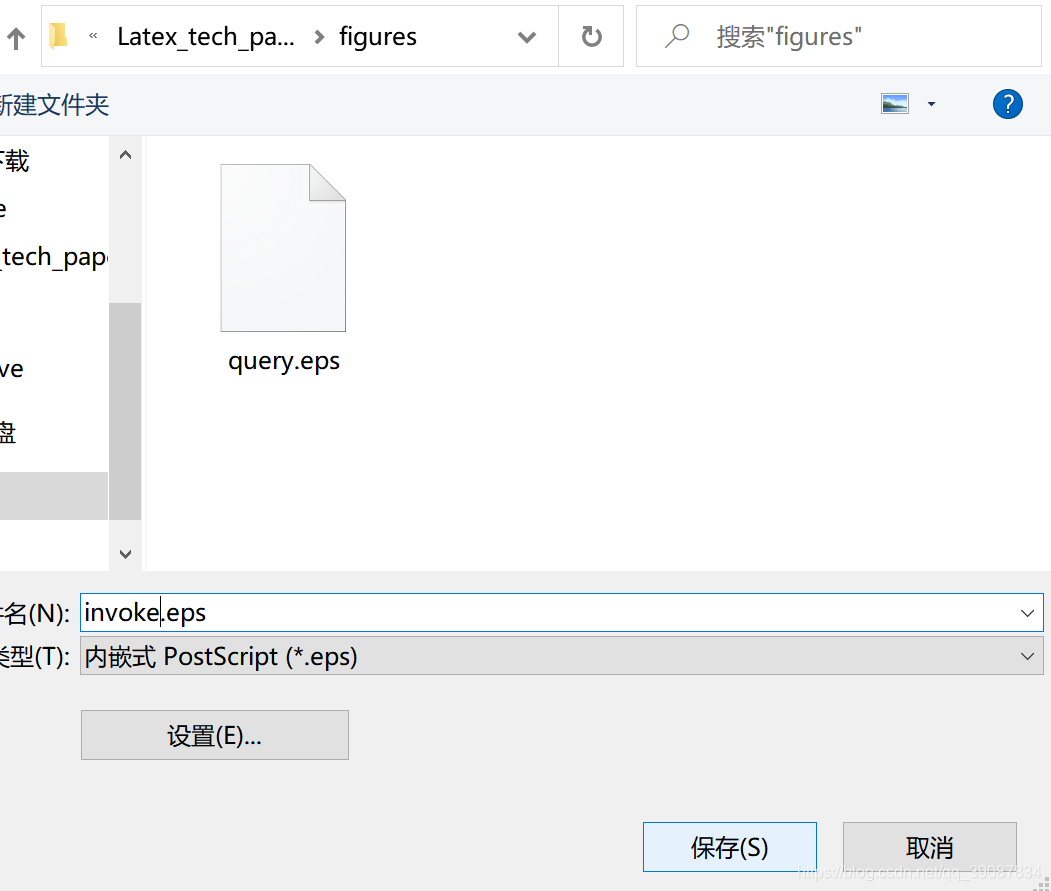Focus the search figures field
1051x891 pixels.
[839, 36]
